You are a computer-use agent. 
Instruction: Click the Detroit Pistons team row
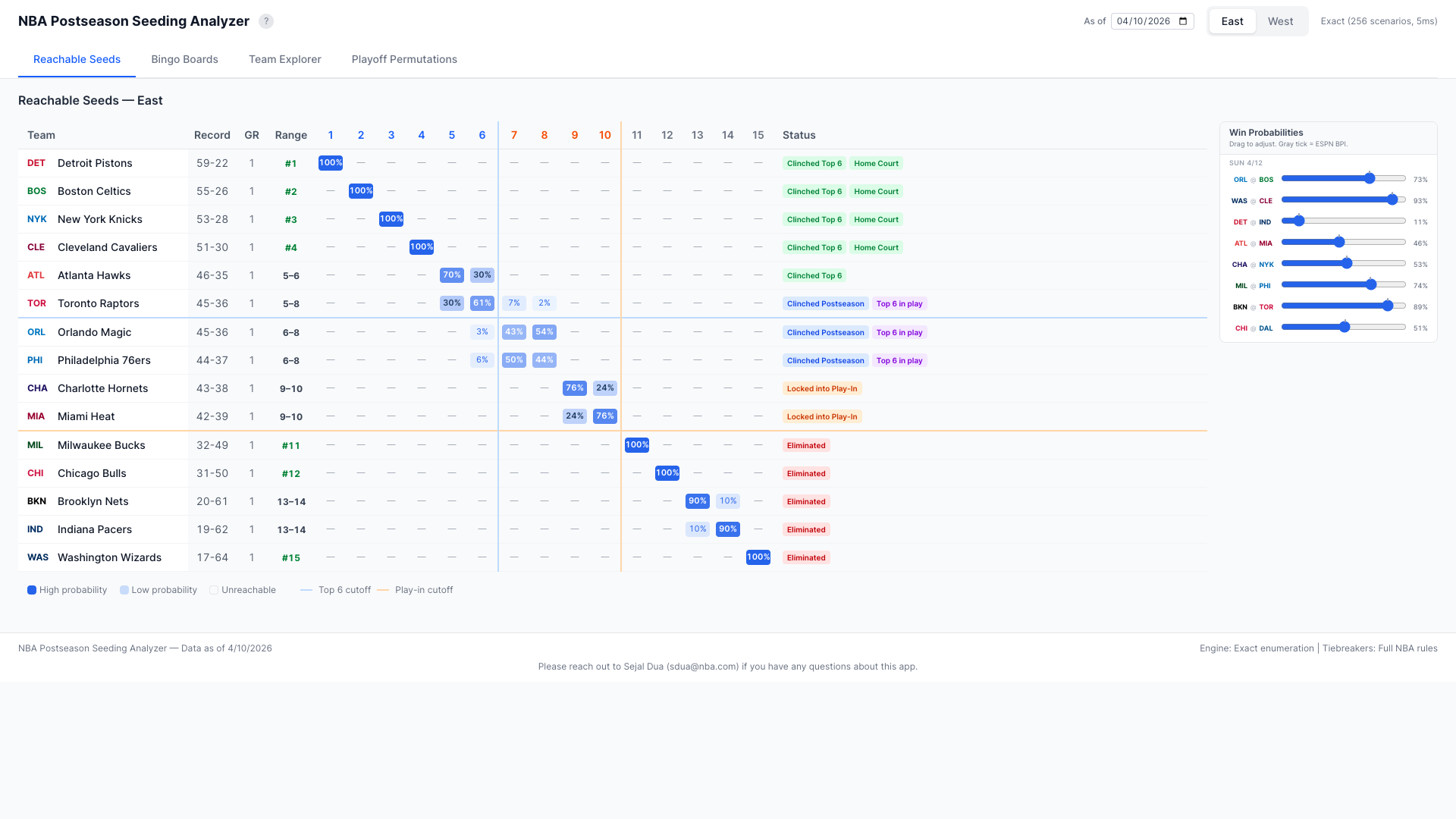coord(95,163)
